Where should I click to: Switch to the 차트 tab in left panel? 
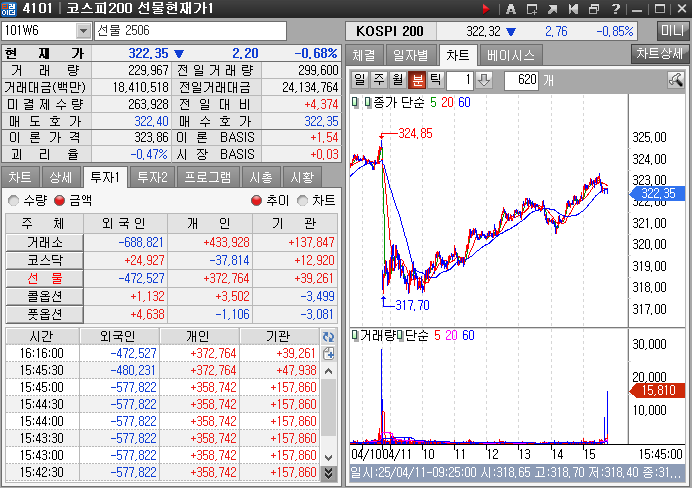click(x=20, y=177)
